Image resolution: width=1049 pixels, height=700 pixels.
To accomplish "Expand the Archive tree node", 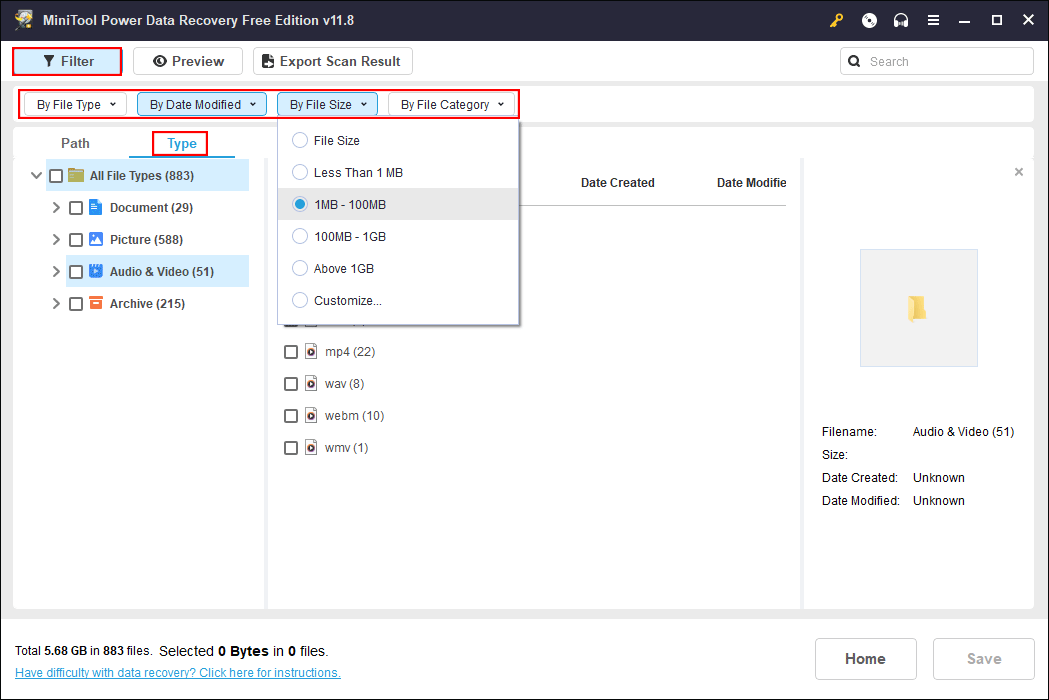I will click(56, 304).
